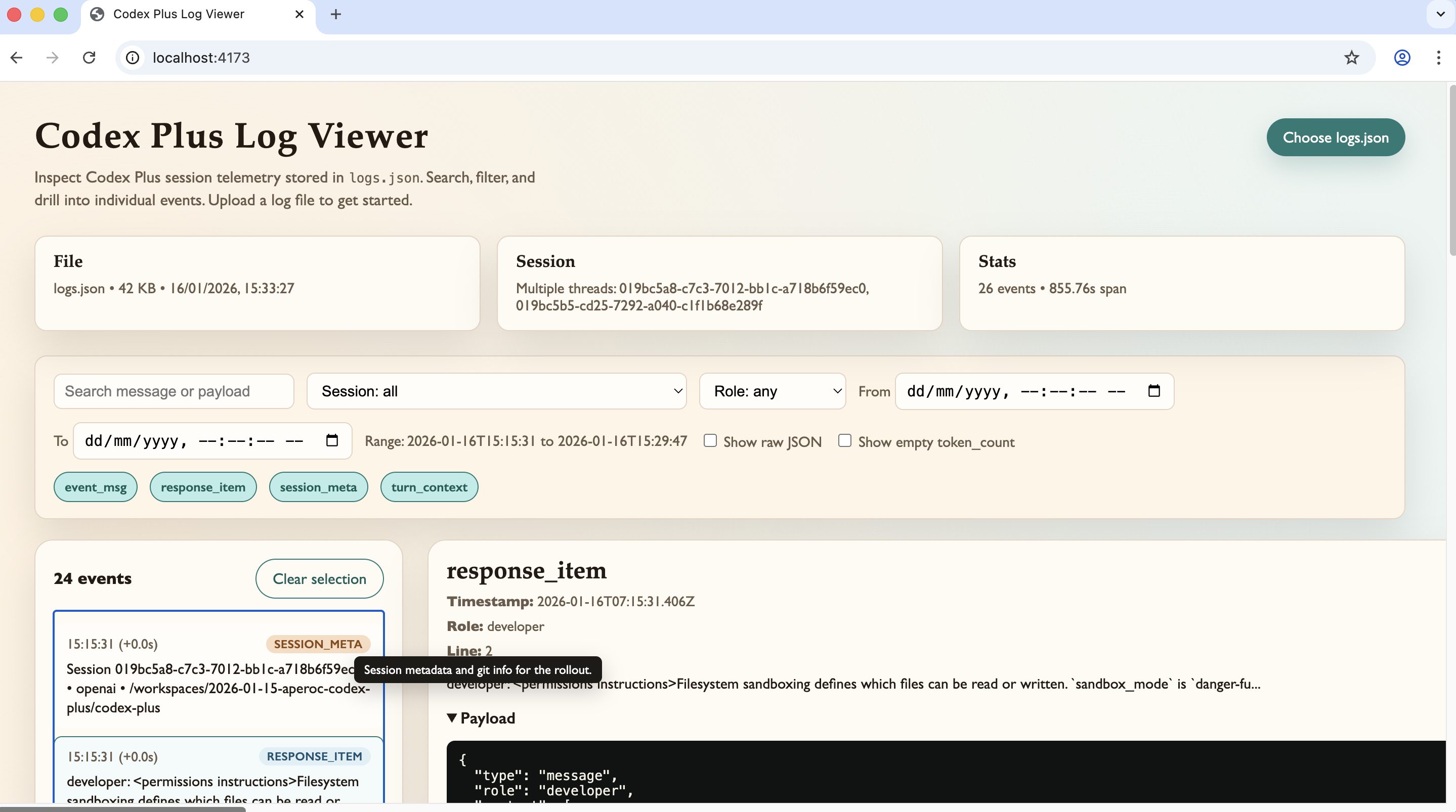Click the Clear selection button

(319, 578)
